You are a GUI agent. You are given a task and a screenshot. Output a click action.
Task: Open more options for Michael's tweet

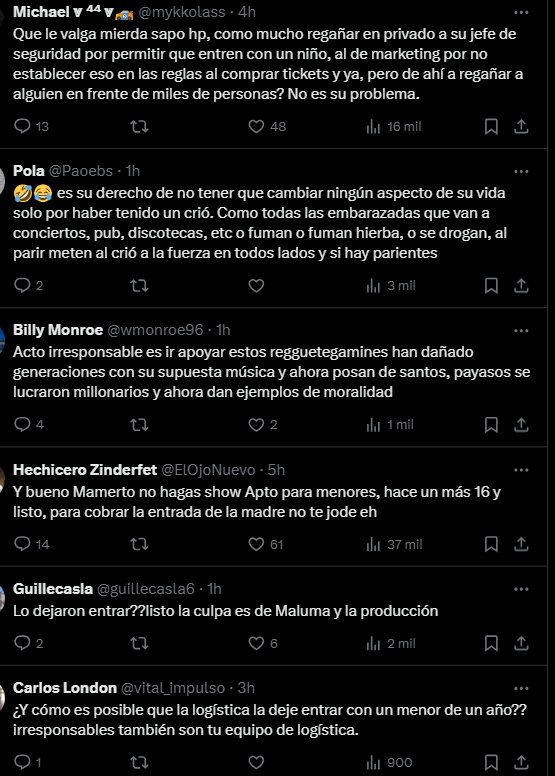click(521, 12)
